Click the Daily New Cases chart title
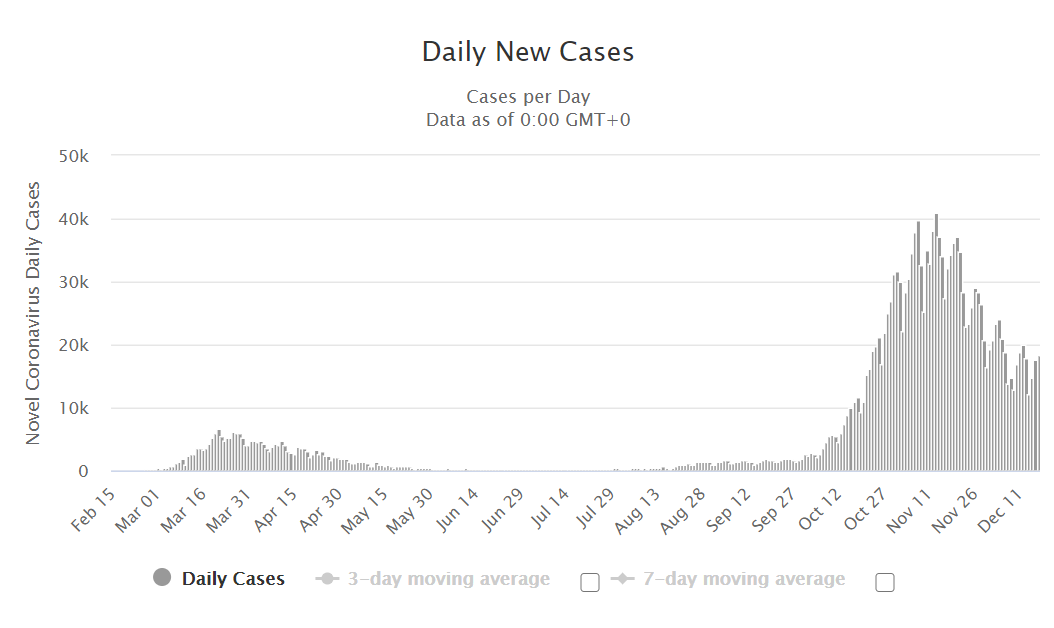 (x=528, y=52)
